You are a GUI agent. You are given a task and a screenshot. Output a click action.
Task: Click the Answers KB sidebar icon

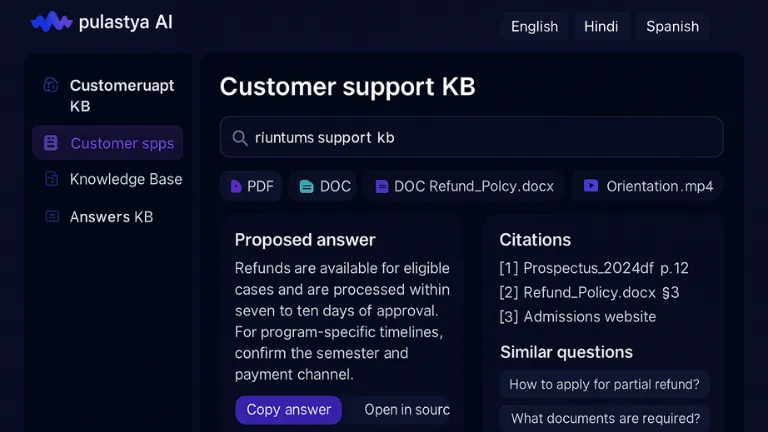point(52,216)
